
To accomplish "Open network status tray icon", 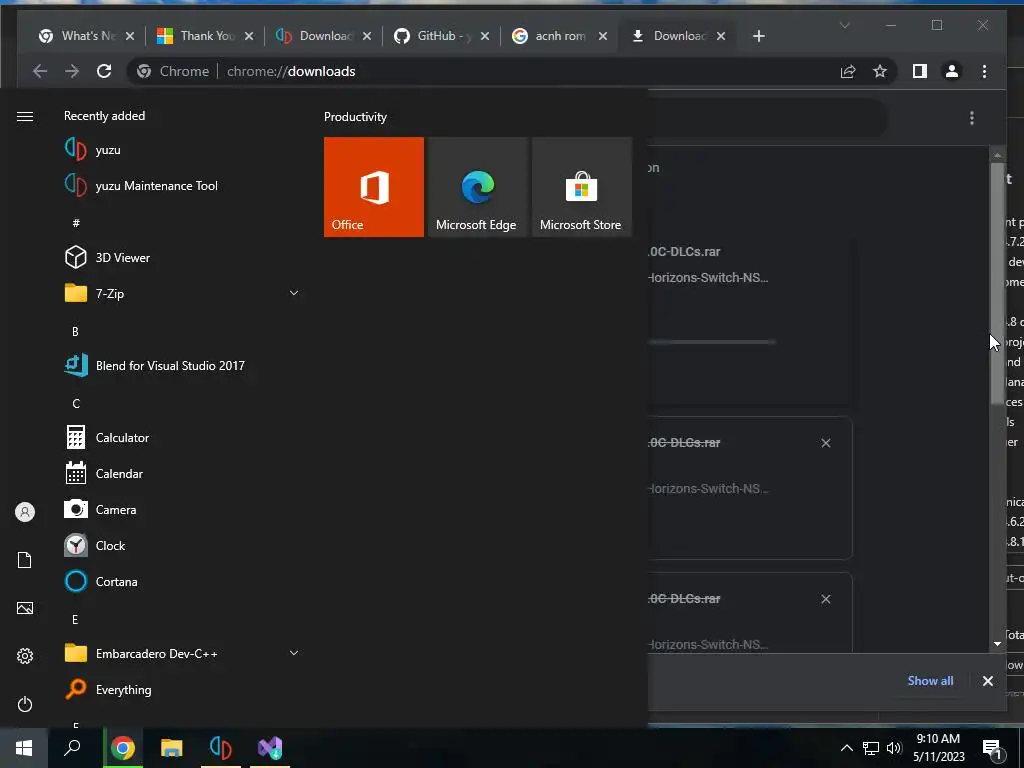I will [x=871, y=748].
